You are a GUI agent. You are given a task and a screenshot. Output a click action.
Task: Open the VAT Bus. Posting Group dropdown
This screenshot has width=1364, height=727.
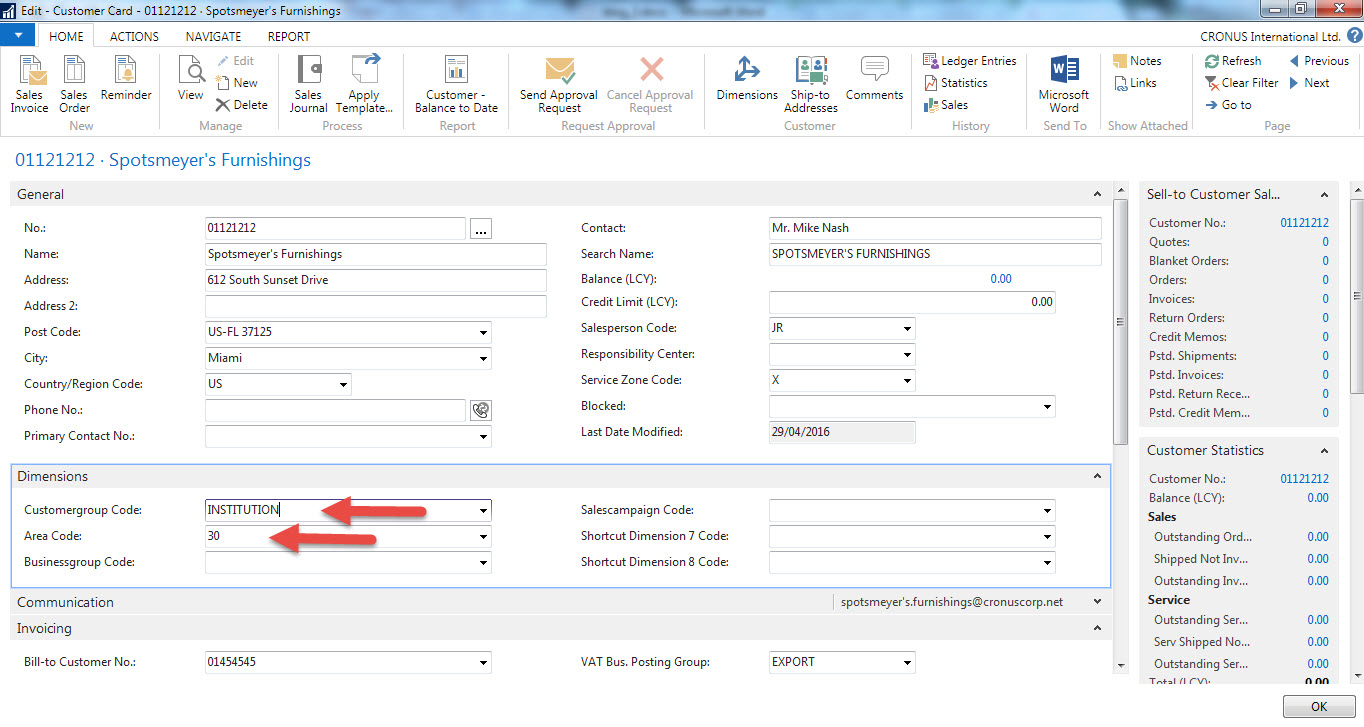905,662
